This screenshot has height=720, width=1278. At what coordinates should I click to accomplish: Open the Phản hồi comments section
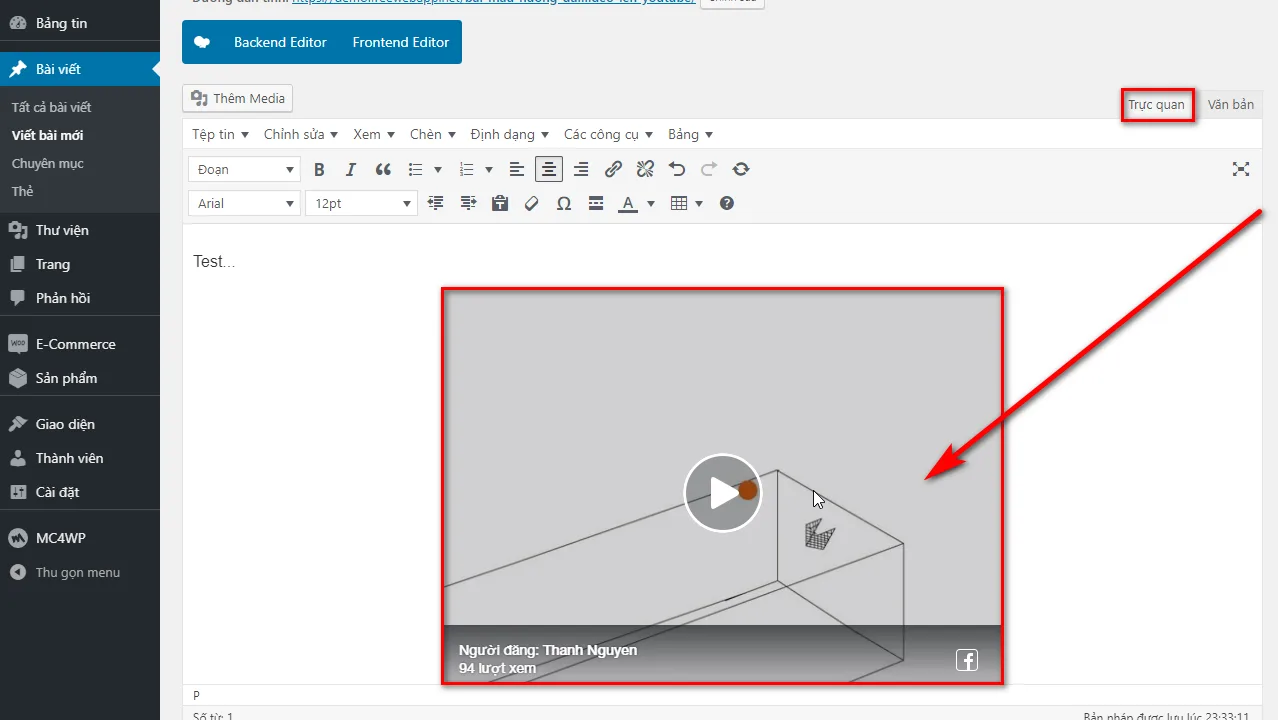coord(80,298)
